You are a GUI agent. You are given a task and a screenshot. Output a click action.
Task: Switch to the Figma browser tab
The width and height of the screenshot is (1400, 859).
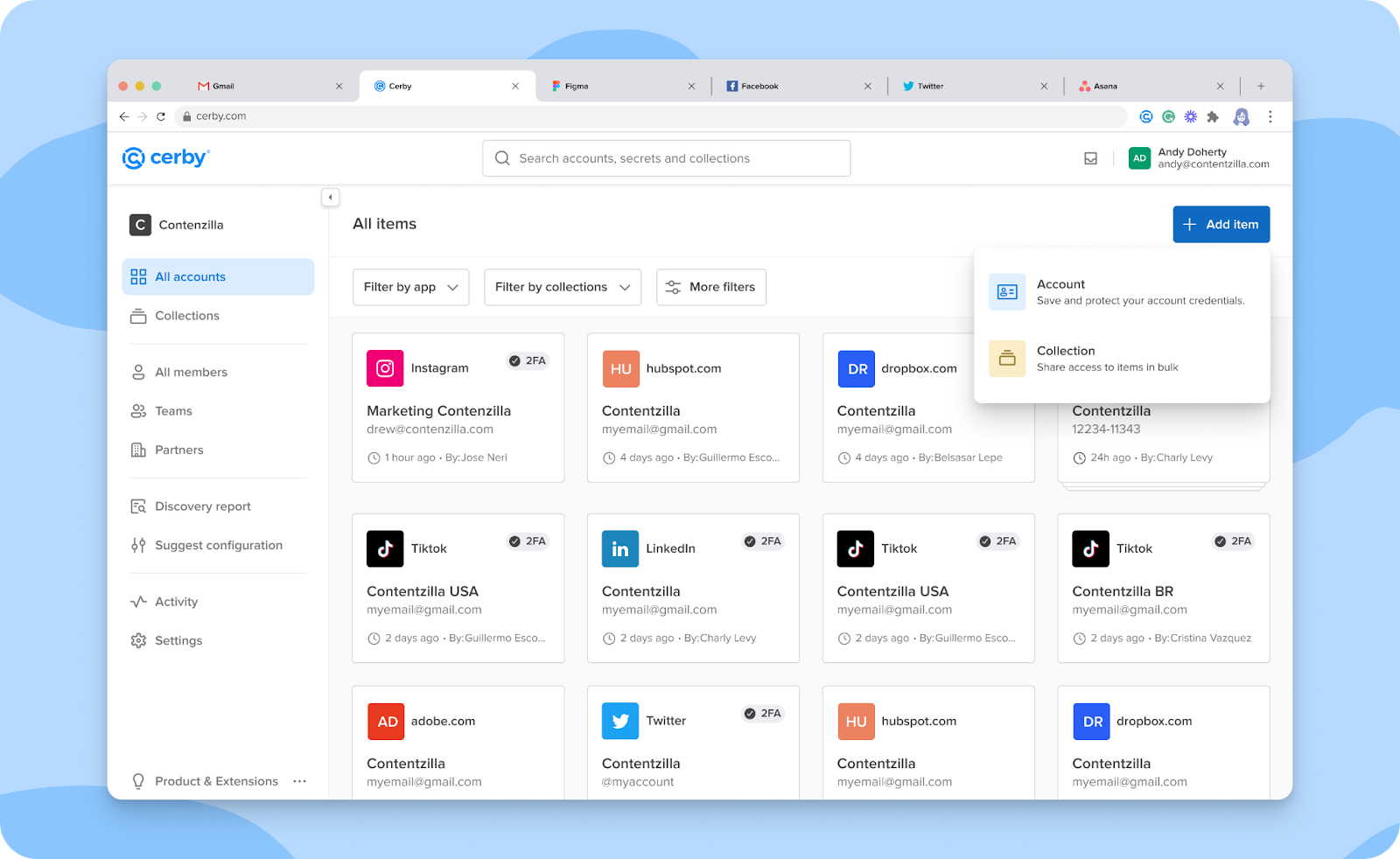623,86
